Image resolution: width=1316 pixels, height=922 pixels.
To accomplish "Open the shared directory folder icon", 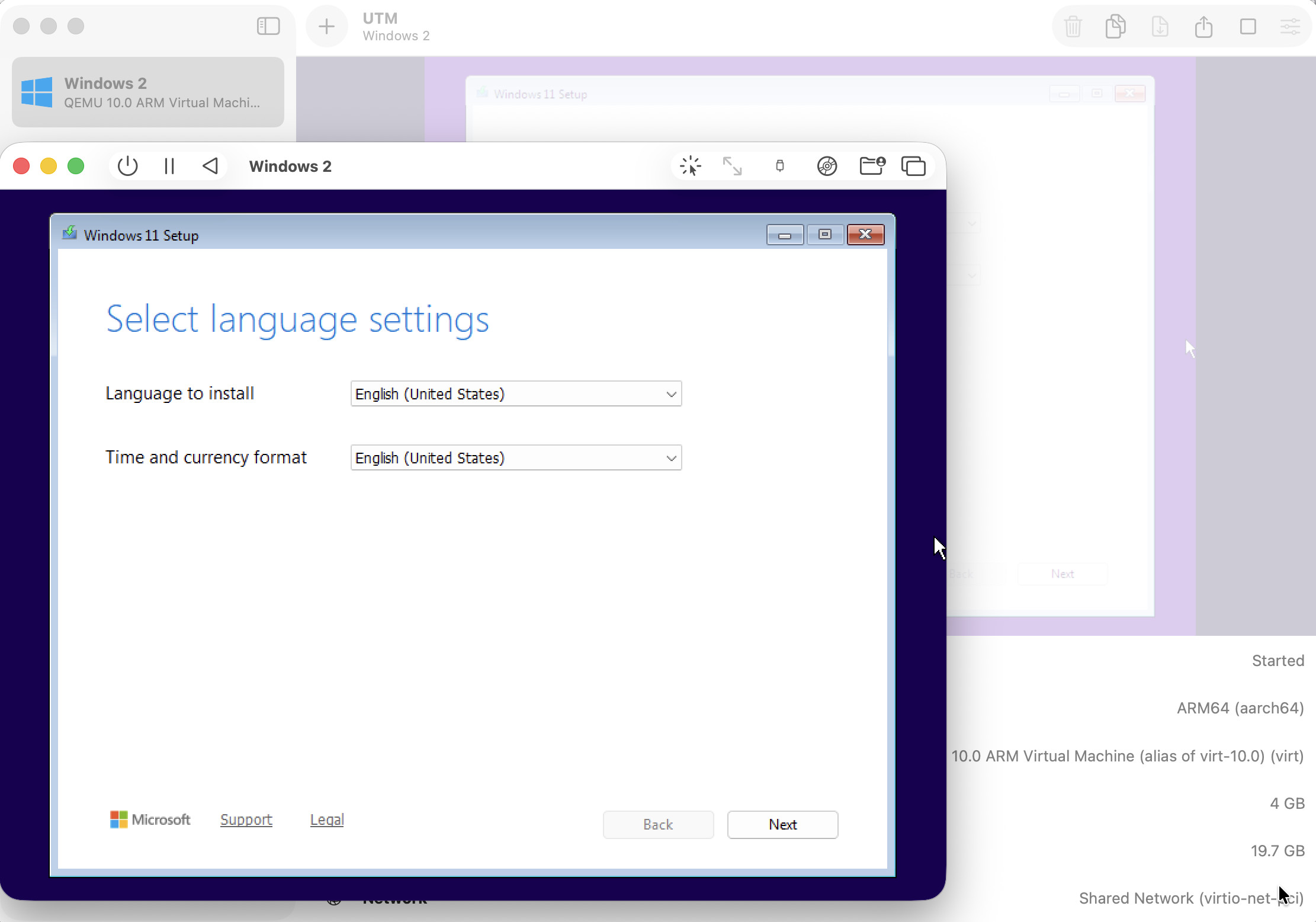I will pos(872,167).
